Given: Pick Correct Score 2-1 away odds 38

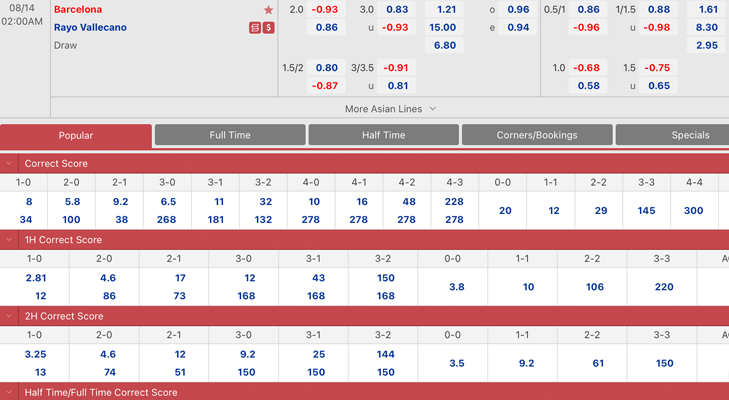Looking at the screenshot, I should [121, 220].
